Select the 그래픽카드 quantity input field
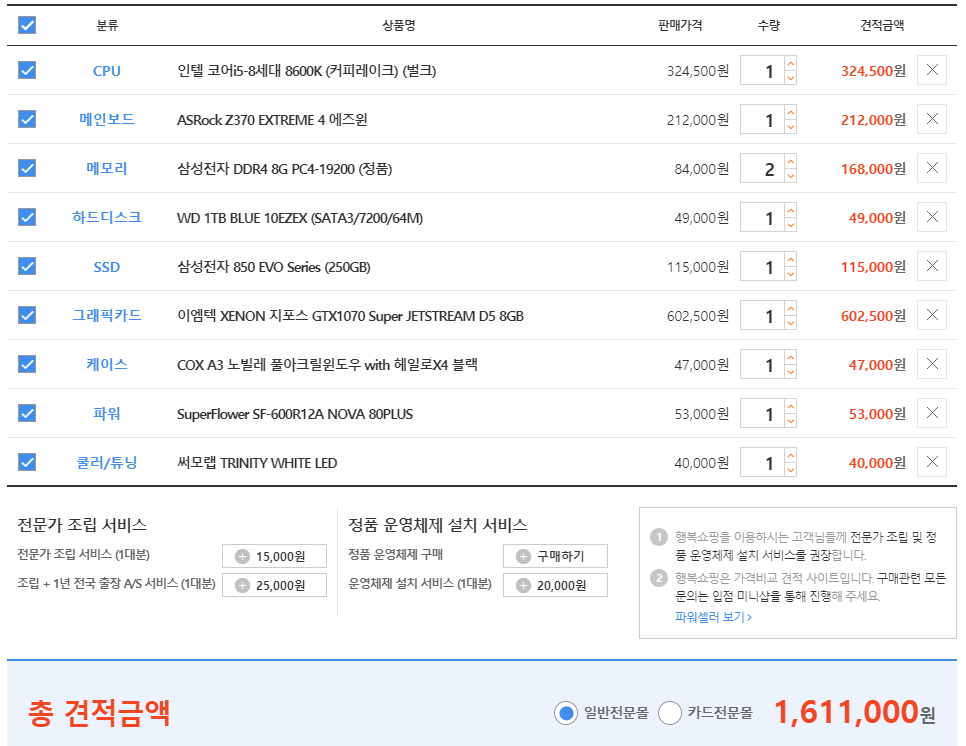 point(762,315)
